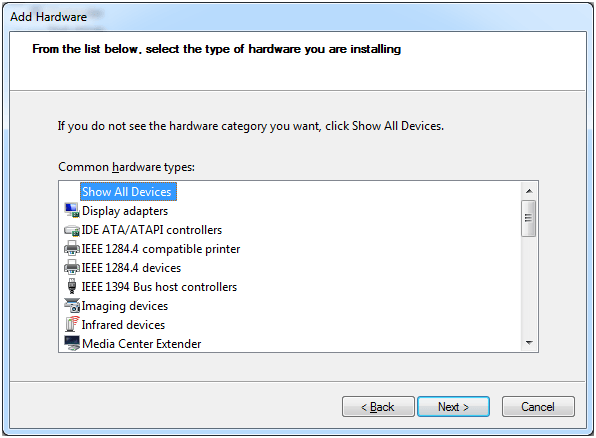Viewport: 596px width, 438px height.
Task: Select the Display adapters entry
Action: (x=125, y=211)
